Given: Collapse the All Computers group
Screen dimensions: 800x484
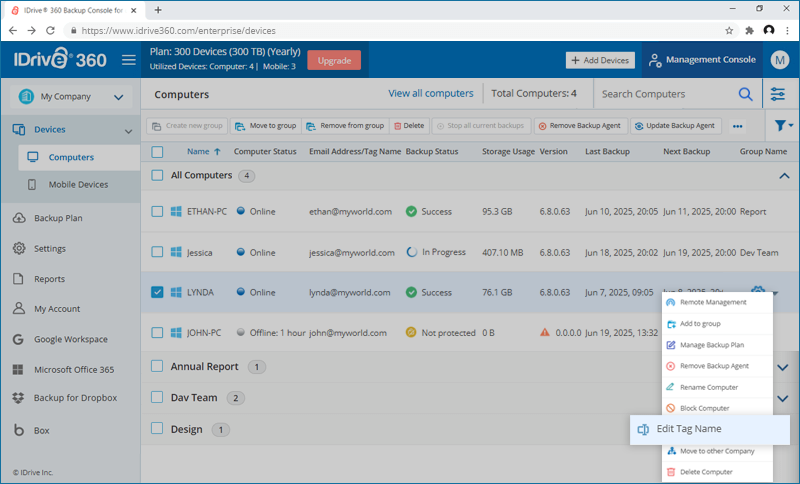Looking at the screenshot, I should [x=784, y=176].
